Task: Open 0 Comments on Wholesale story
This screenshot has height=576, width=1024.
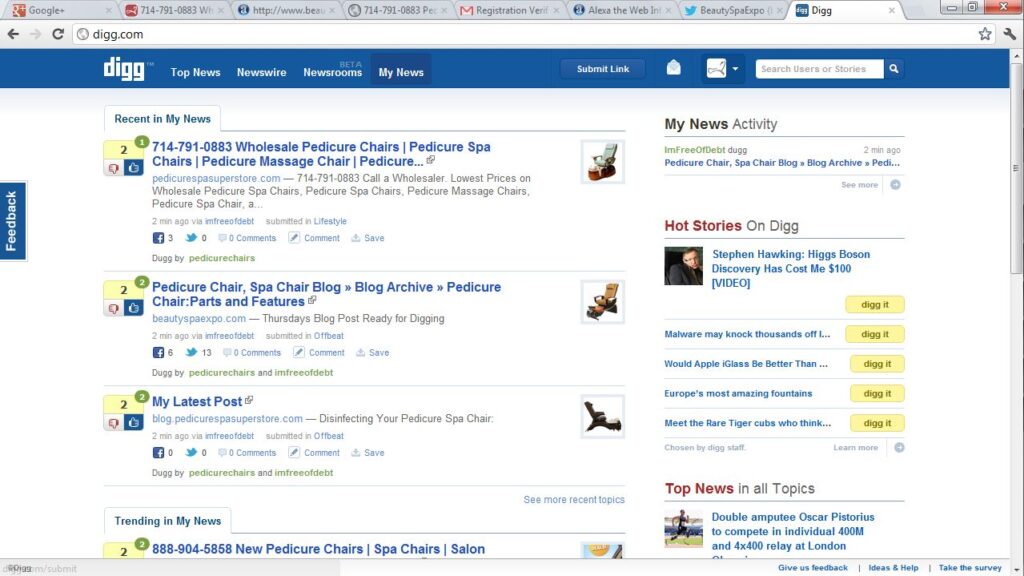Action: [247, 238]
